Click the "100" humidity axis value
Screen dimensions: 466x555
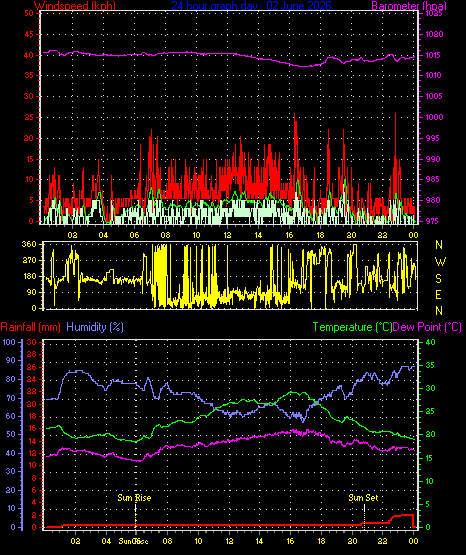pyautogui.click(x=9, y=342)
